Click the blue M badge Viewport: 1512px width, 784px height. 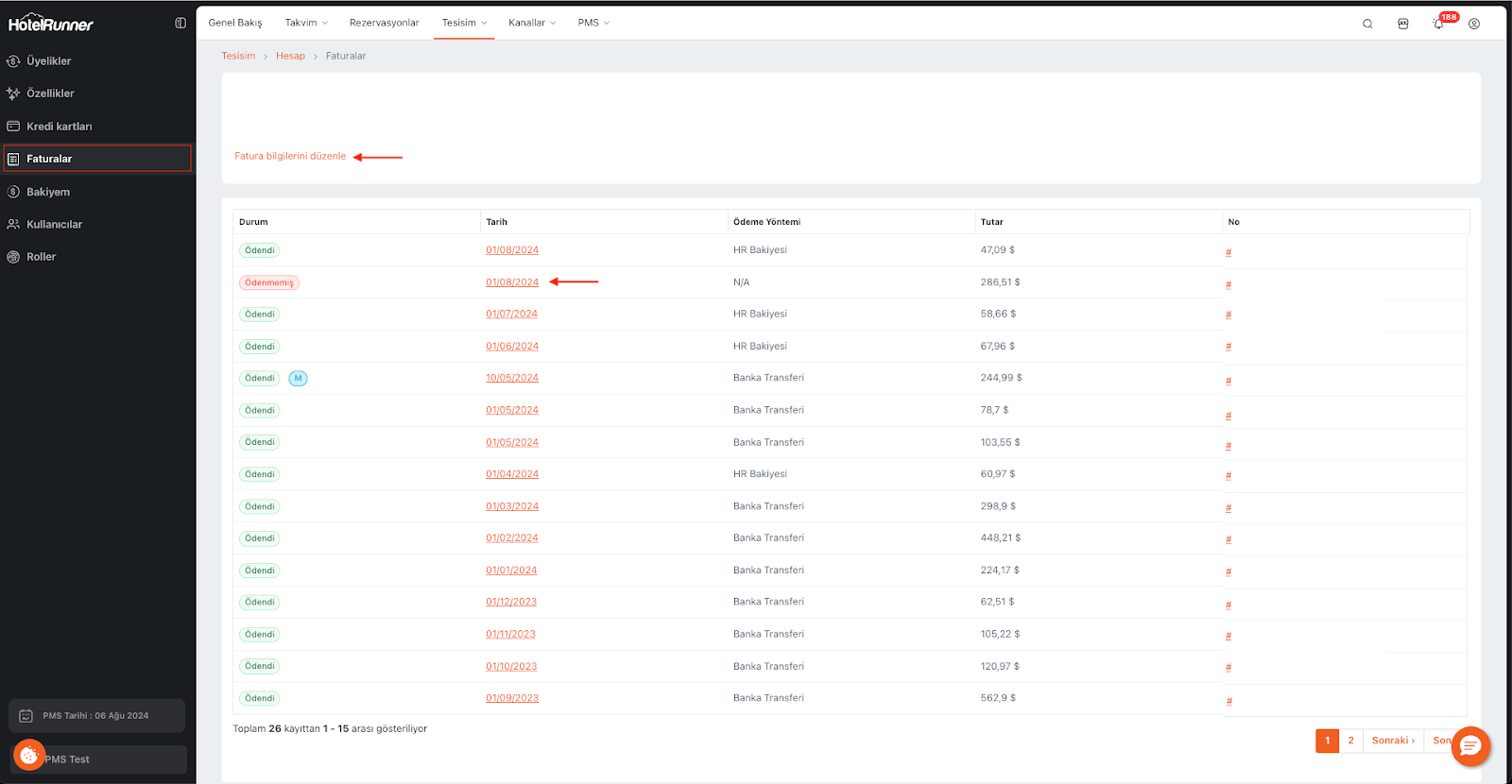[298, 379]
